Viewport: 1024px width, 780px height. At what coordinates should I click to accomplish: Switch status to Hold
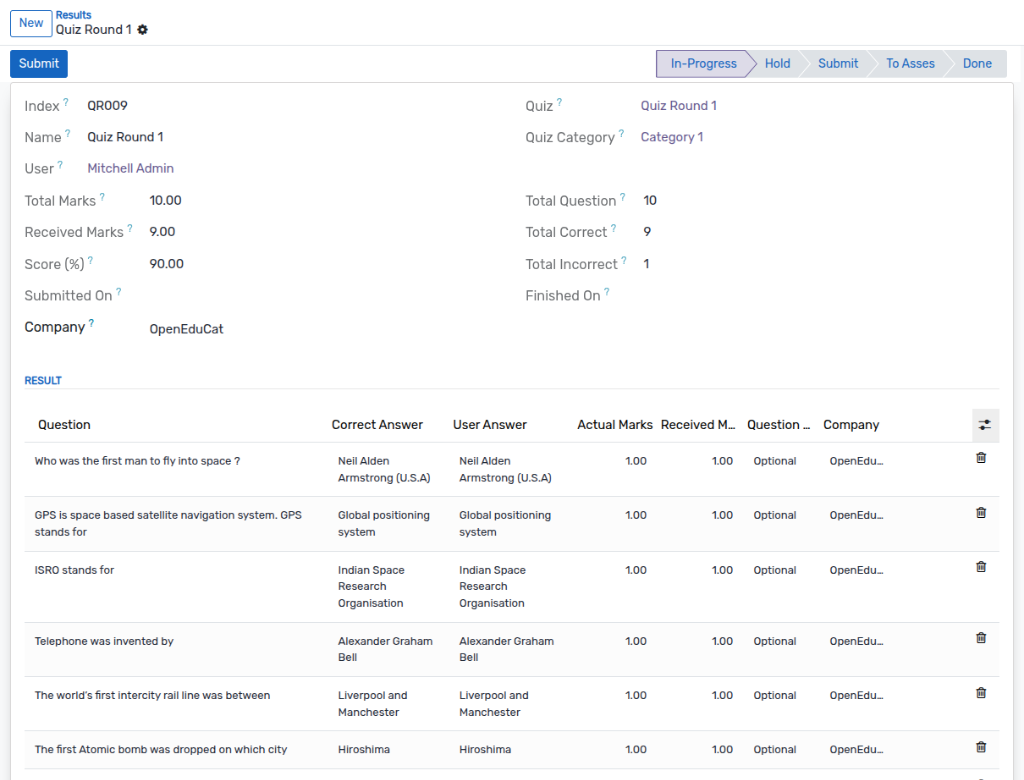(777, 64)
